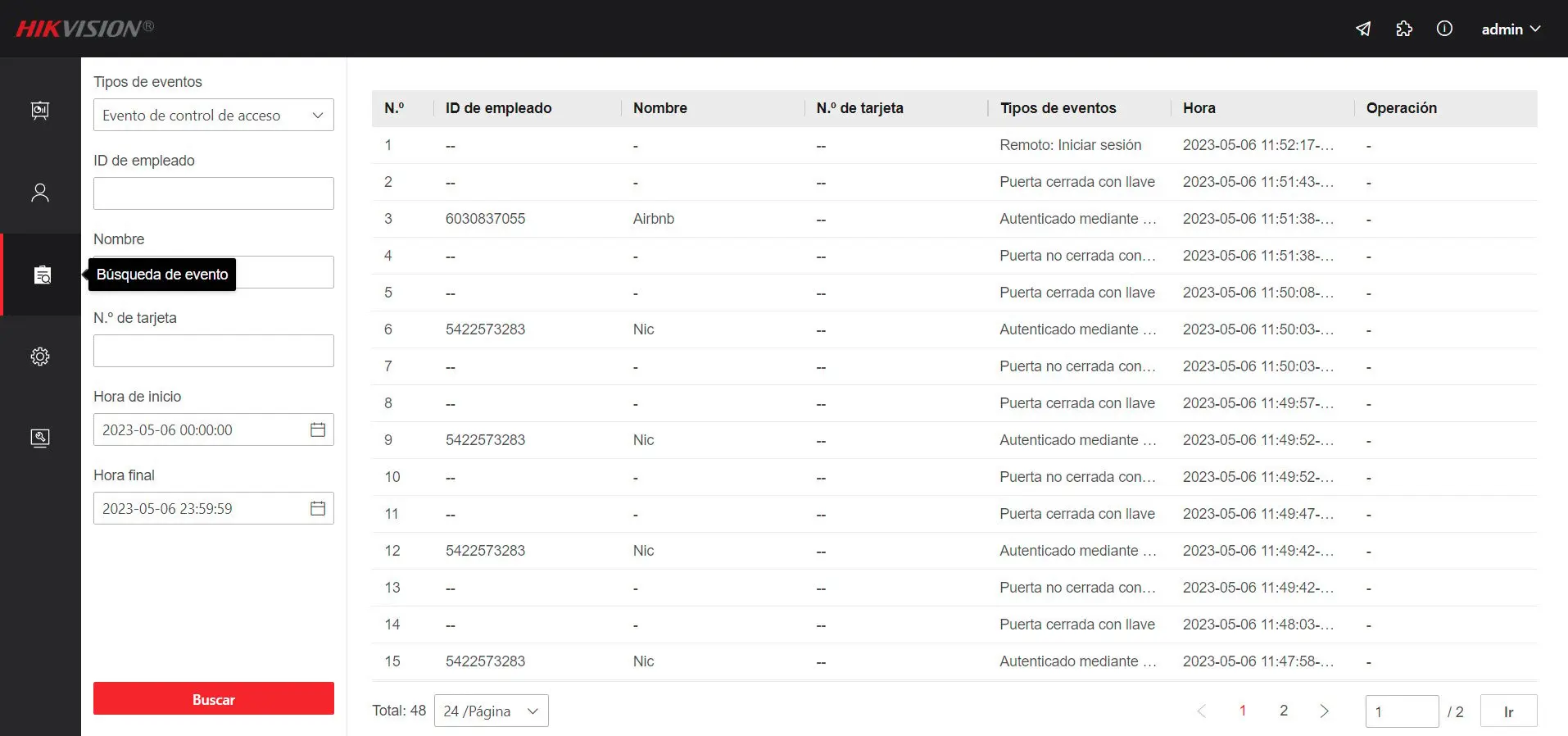The image size is (1568, 736).
Task: Open the live view sidebar icon
Action: coord(40,111)
